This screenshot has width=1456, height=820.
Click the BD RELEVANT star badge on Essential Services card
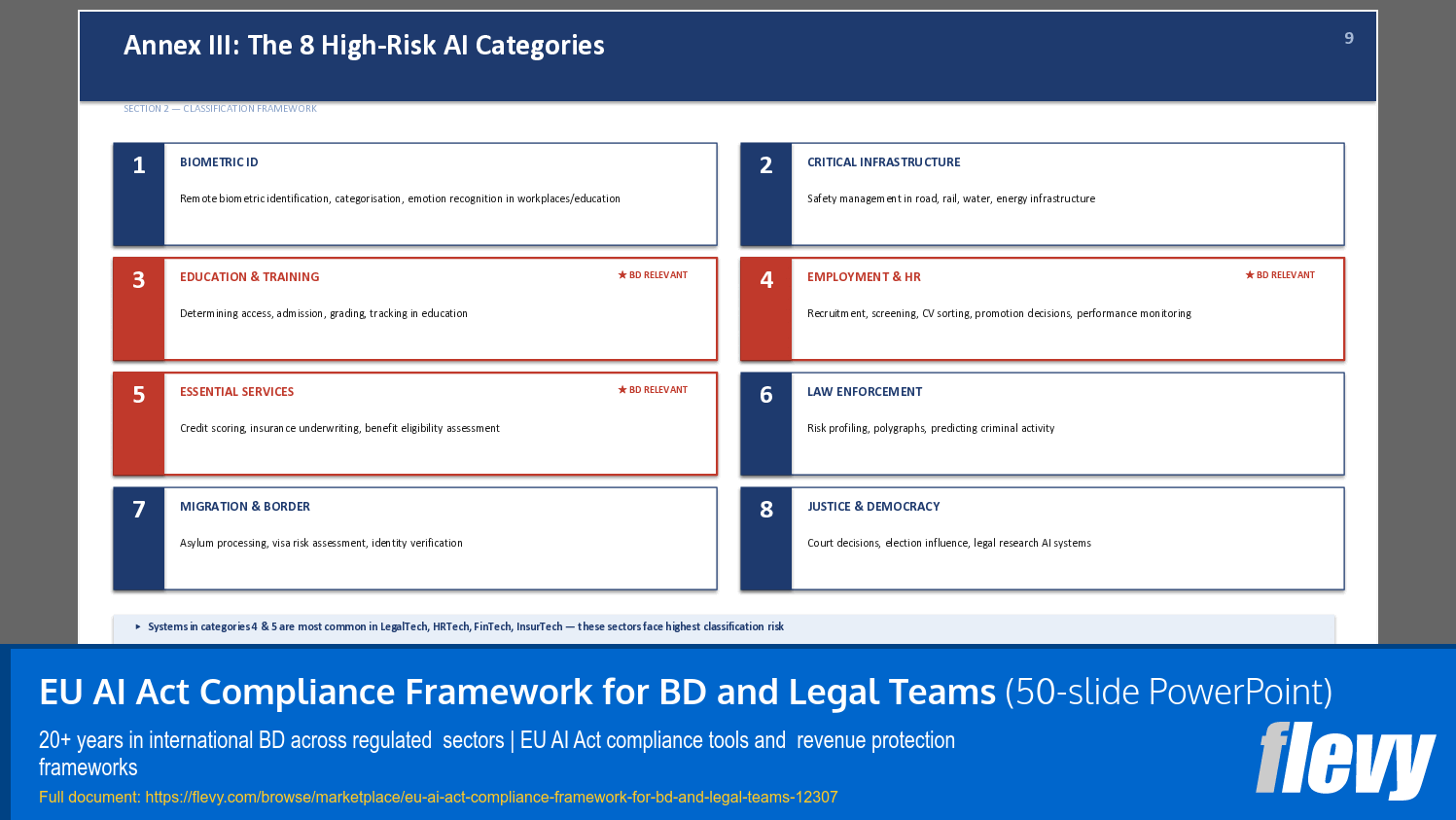click(x=653, y=390)
